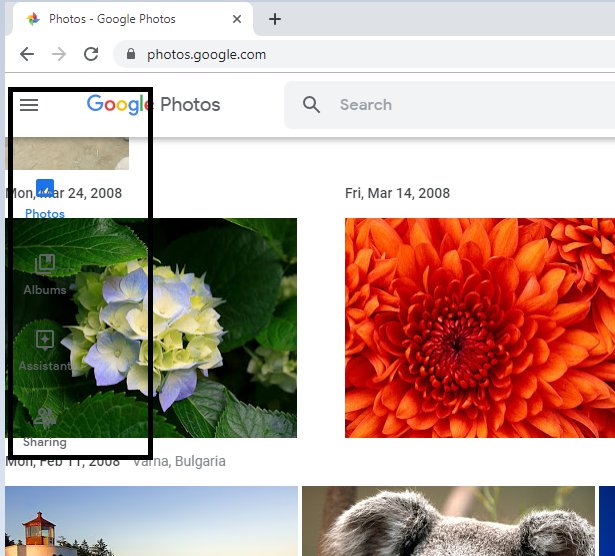Click the browser forward arrow
The height and width of the screenshot is (556, 615).
(59, 54)
